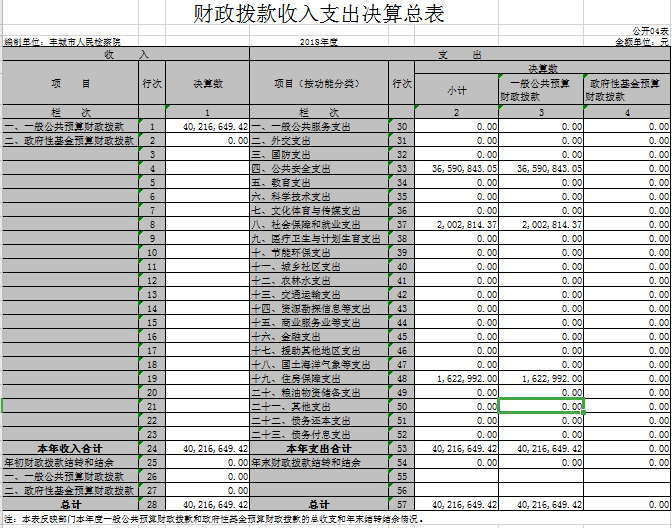Select income row 1 value 40,216,649.42
The image size is (672, 528).
pos(207,126)
